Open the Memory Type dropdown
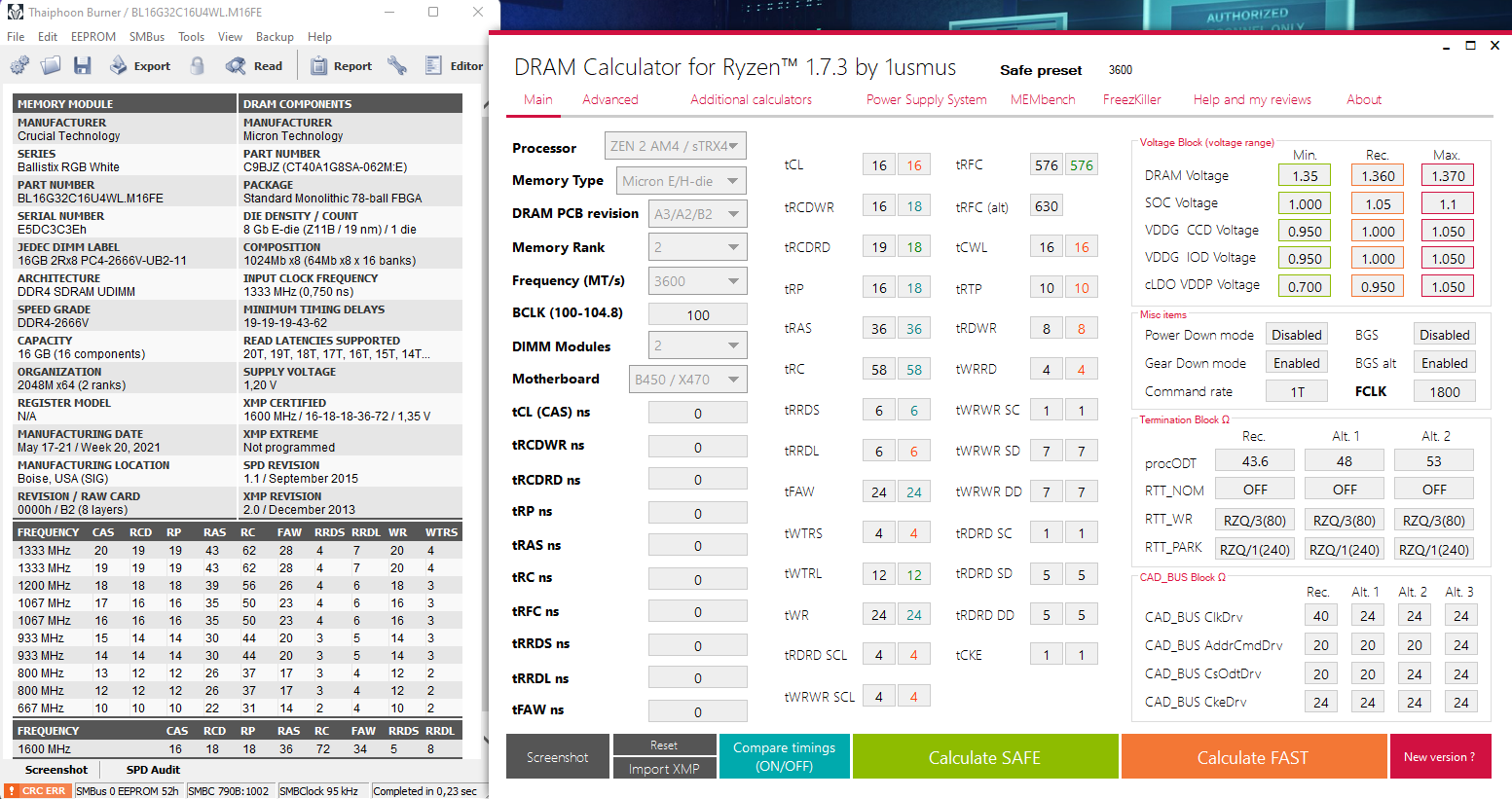 (682, 181)
